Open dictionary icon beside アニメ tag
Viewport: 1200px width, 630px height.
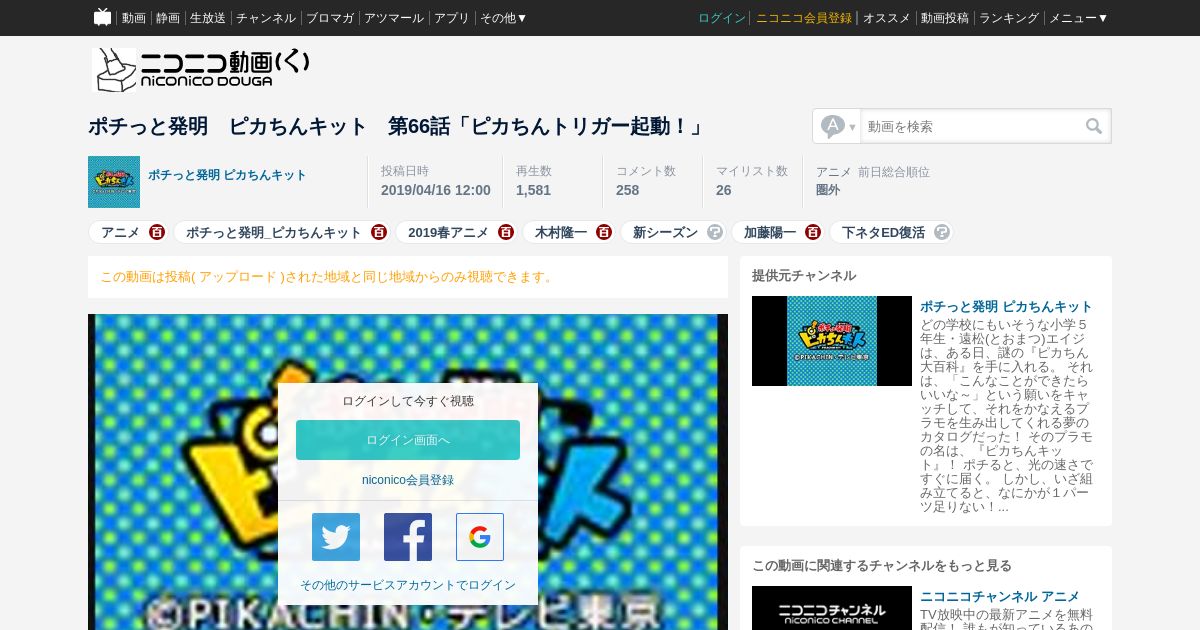tap(157, 232)
